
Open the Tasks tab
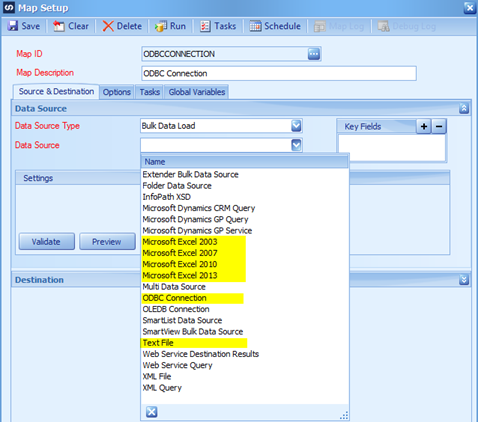tap(150, 92)
